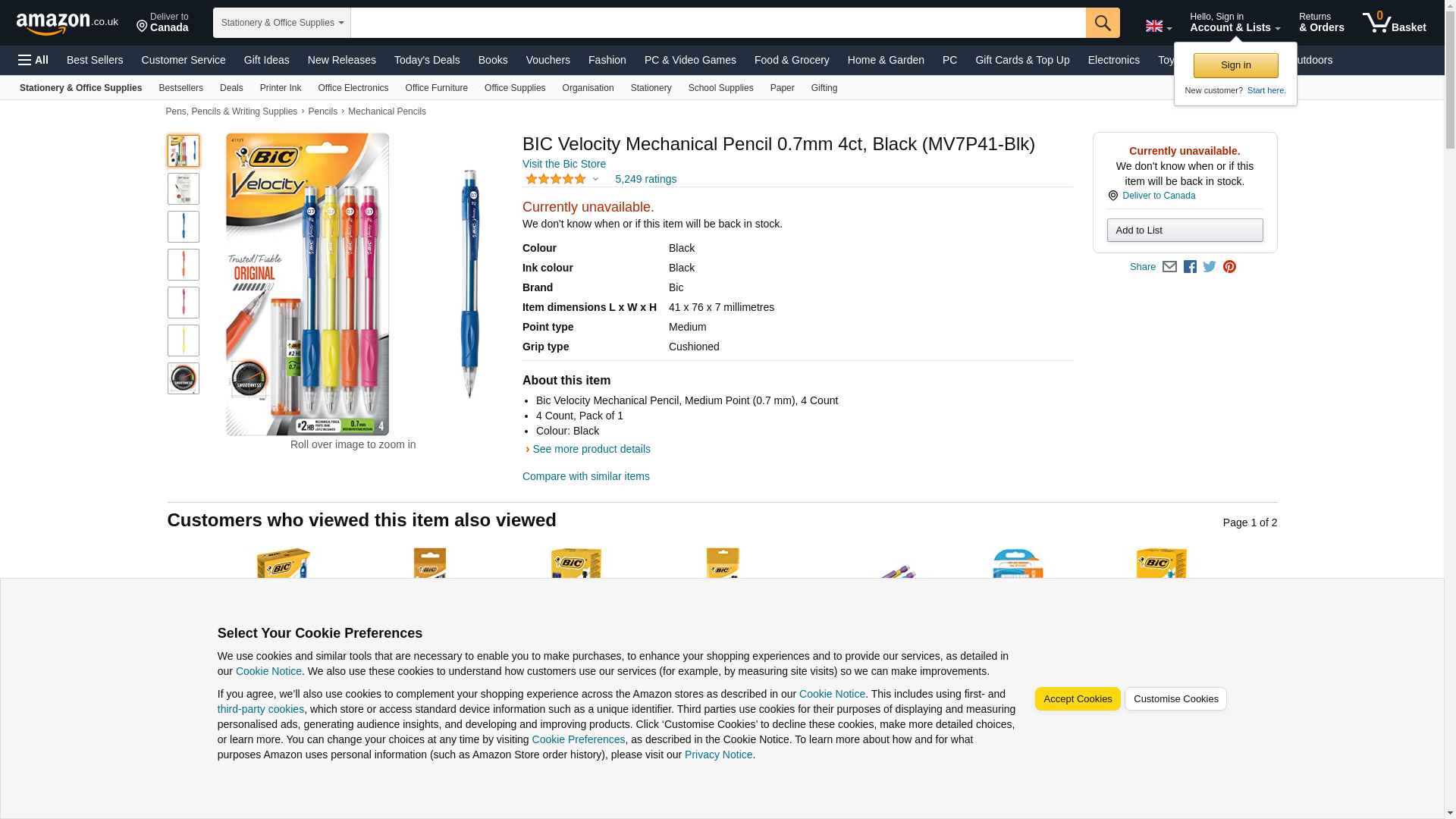1456x819 pixels.
Task: Expand the star ratings breakdown popover
Action: click(595, 180)
